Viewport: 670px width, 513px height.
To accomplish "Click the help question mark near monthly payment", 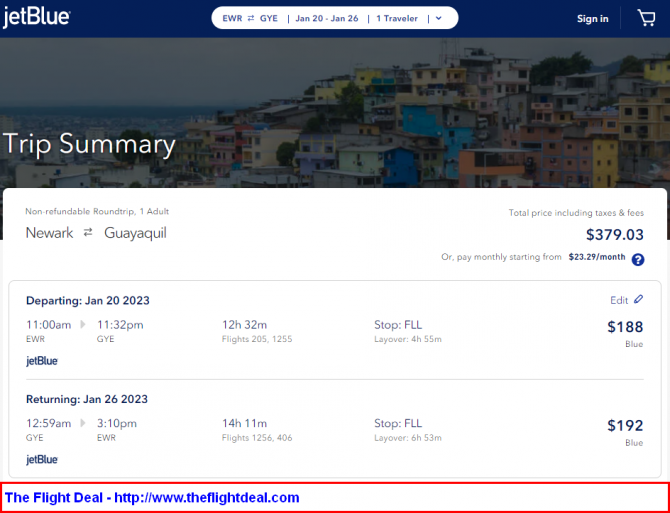I will pyautogui.click(x=638, y=260).
